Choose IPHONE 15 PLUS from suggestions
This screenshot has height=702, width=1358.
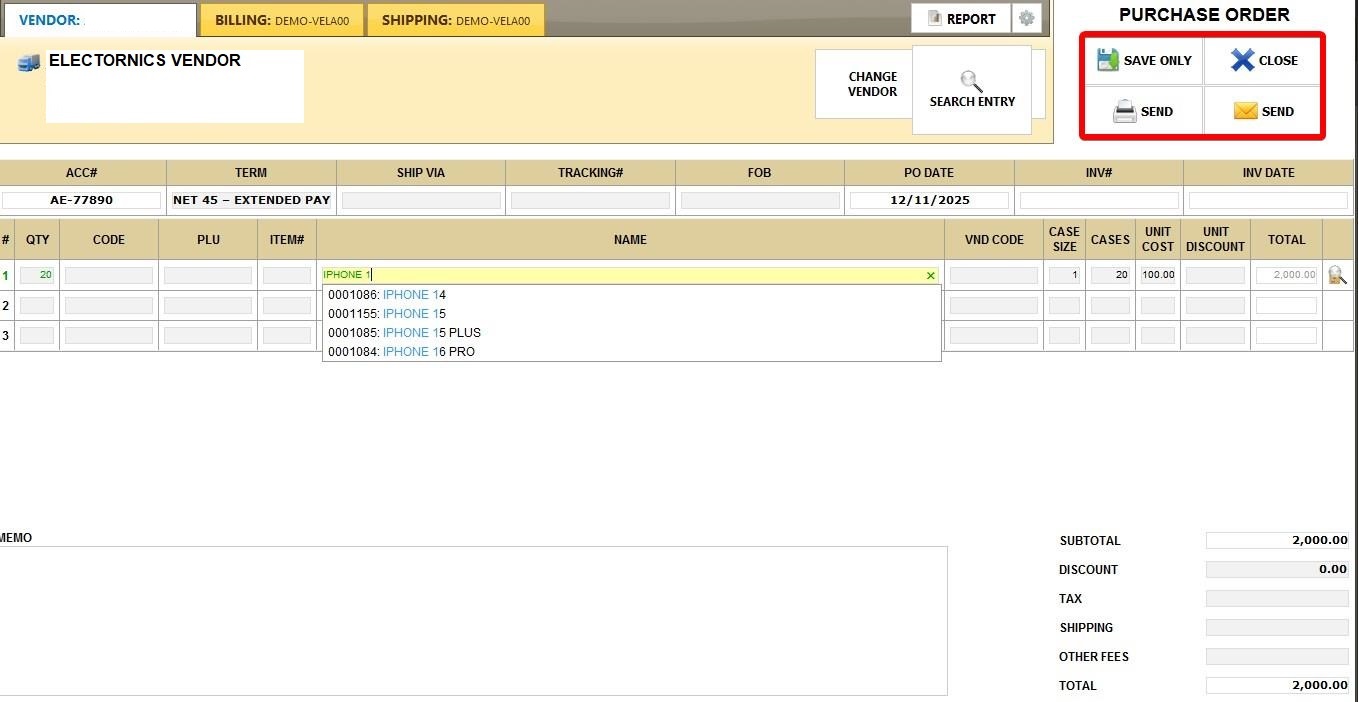click(x=404, y=333)
